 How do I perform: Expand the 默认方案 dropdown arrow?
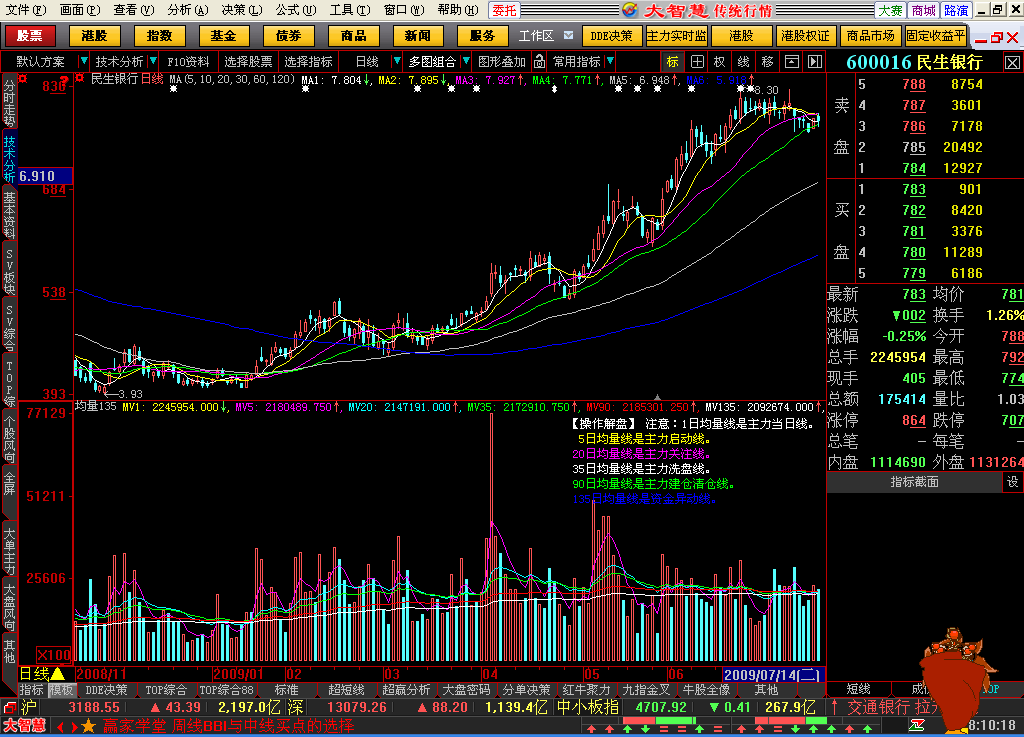click(83, 61)
